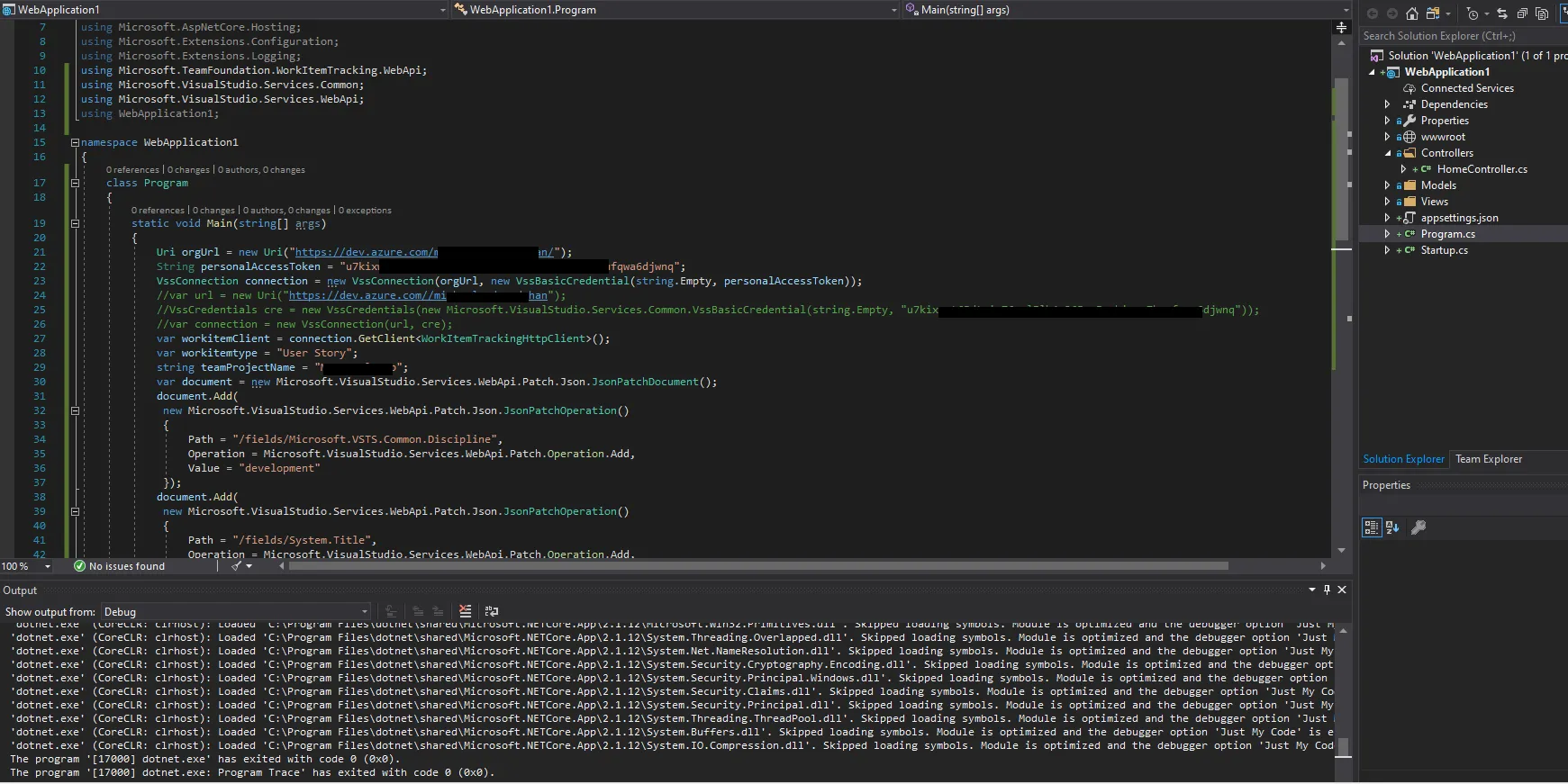This screenshot has width=1568, height=784.
Task: Click the code cleanup broom icon
Action: click(x=236, y=566)
